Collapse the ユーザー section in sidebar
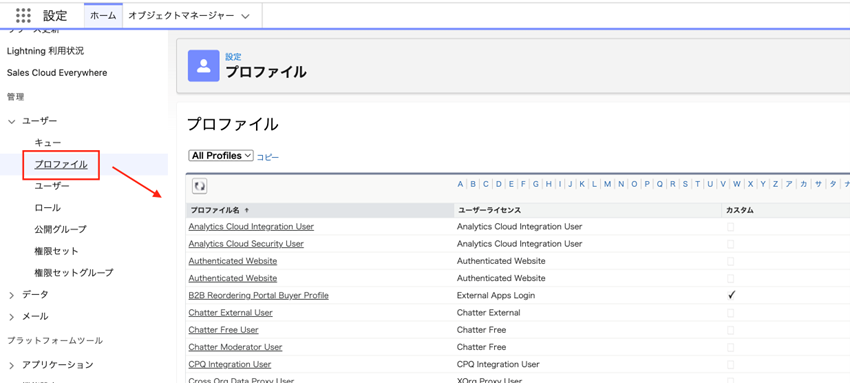This screenshot has width=850, height=383. click(x=12, y=121)
